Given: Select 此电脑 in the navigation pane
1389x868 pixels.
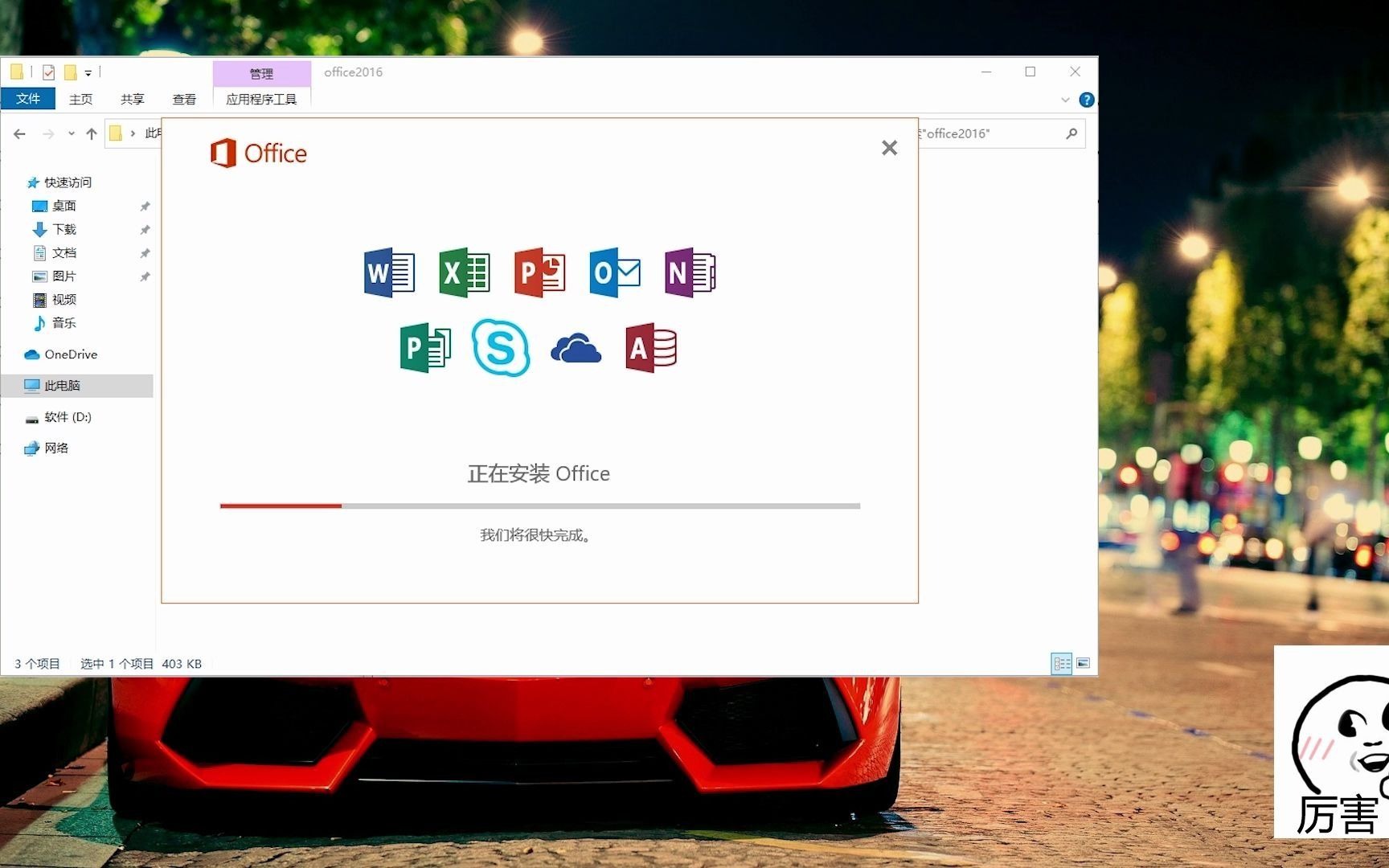Looking at the screenshot, I should [77, 386].
